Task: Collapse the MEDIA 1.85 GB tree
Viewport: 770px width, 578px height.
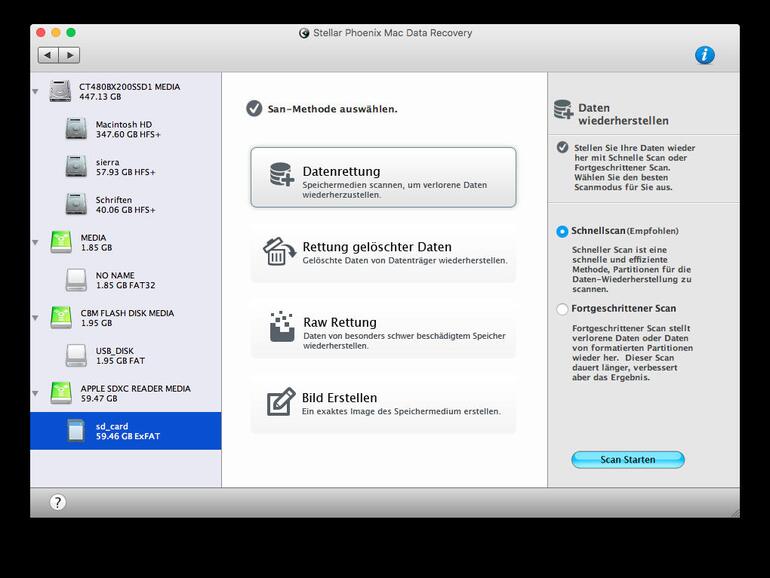Action: tap(35, 243)
